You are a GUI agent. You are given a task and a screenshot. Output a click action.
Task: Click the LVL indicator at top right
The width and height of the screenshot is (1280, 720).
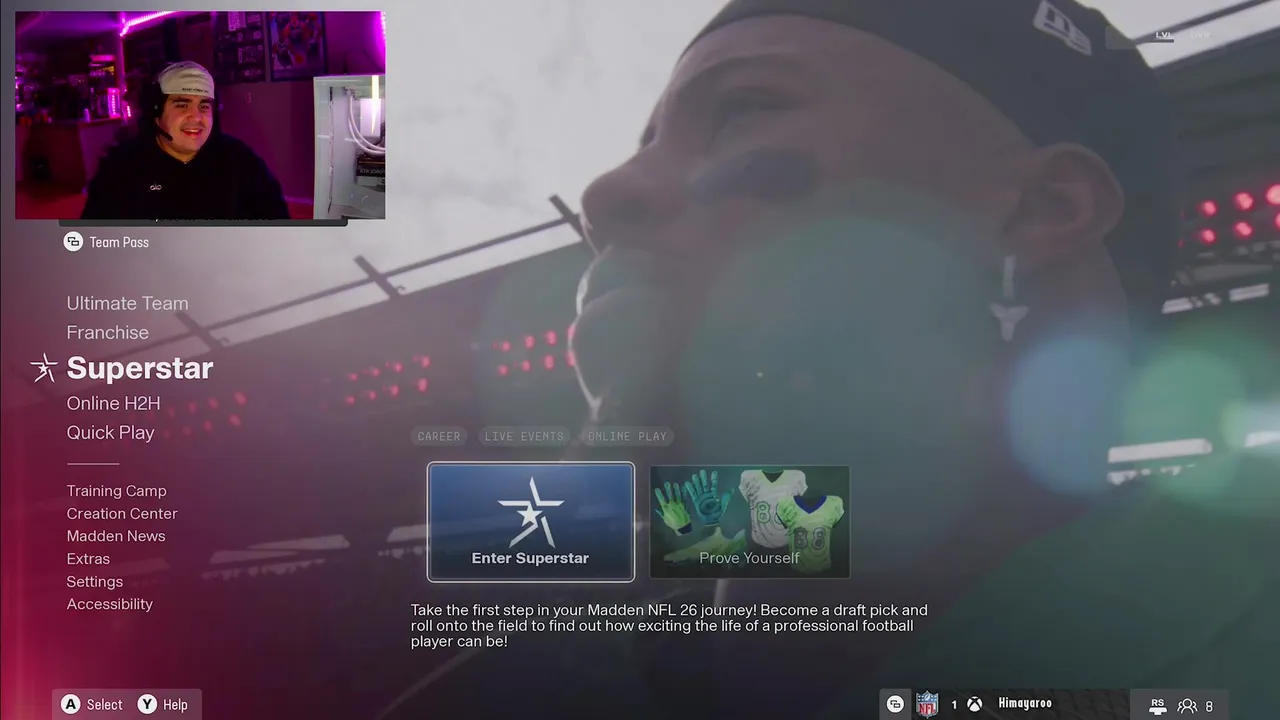[1163, 35]
